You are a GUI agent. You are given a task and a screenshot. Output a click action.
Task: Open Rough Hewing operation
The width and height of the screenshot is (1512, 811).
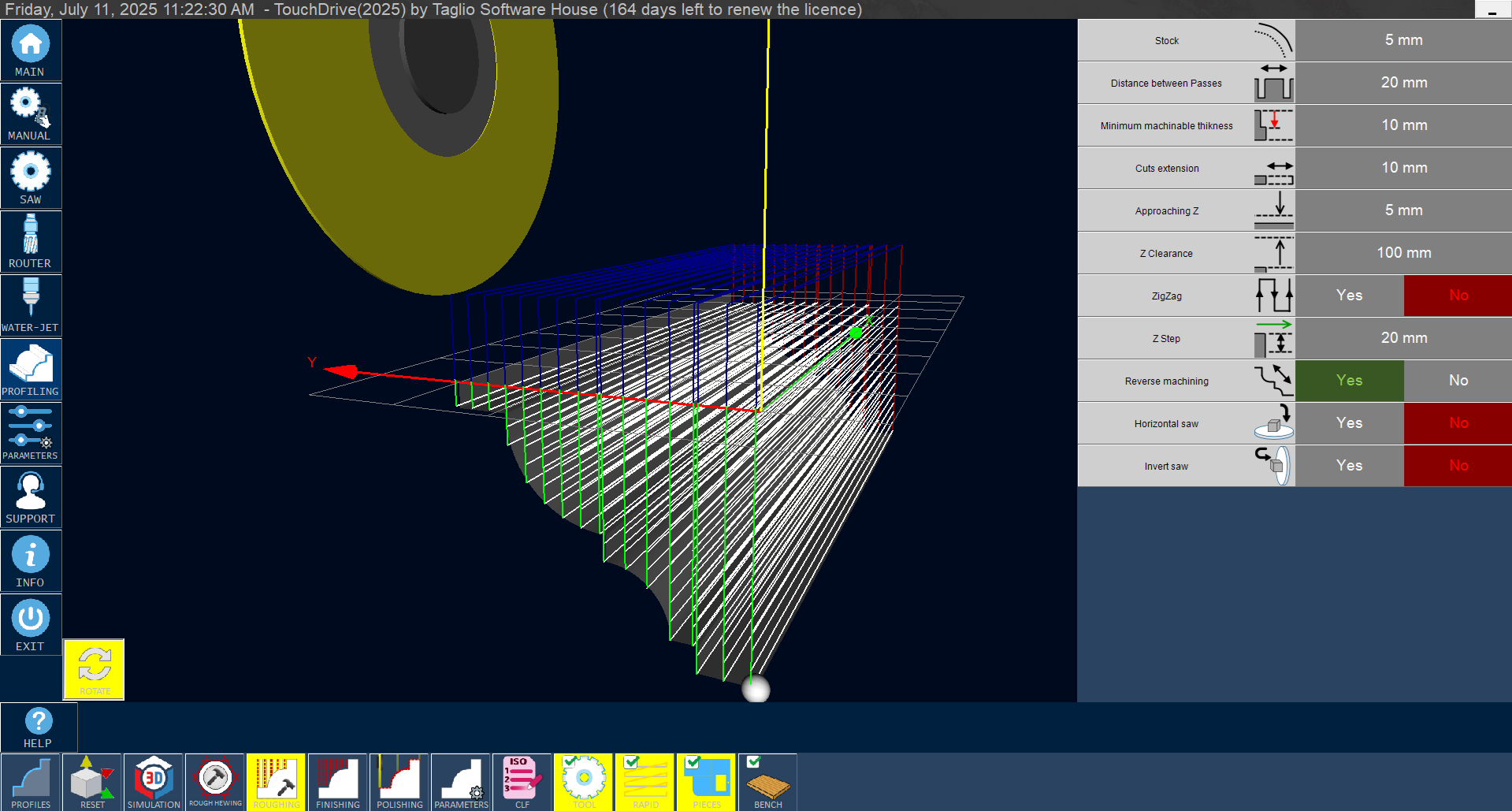coord(215,782)
